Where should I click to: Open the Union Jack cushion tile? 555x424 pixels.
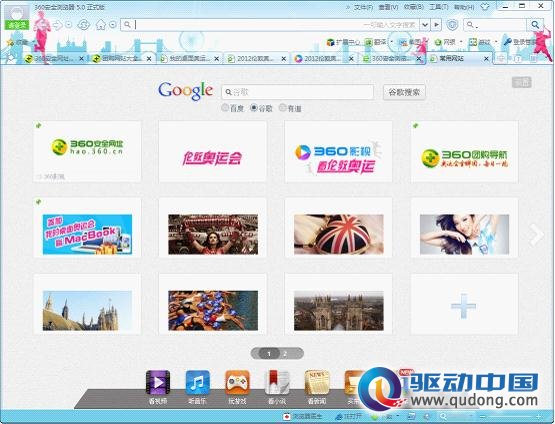[338, 228]
